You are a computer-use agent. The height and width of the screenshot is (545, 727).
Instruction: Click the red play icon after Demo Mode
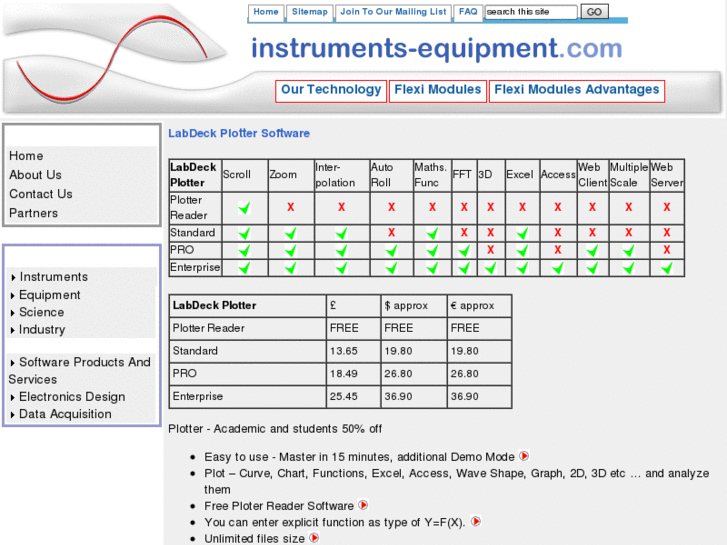(x=524, y=456)
